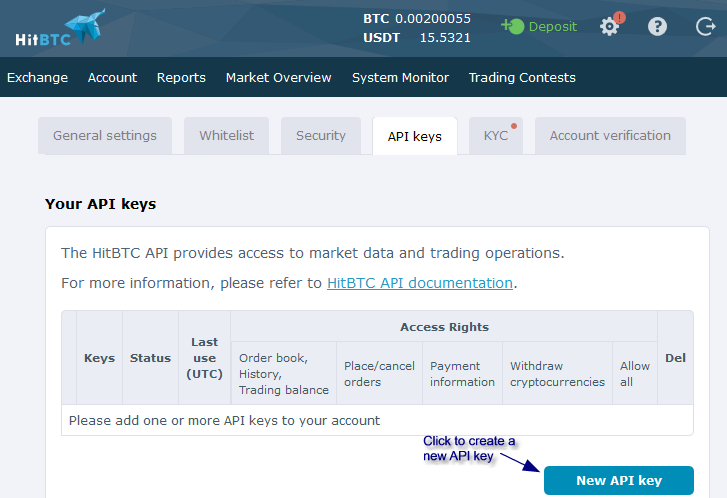
Task: Click the Last use (UTC) header
Action: pyautogui.click(x=204, y=358)
